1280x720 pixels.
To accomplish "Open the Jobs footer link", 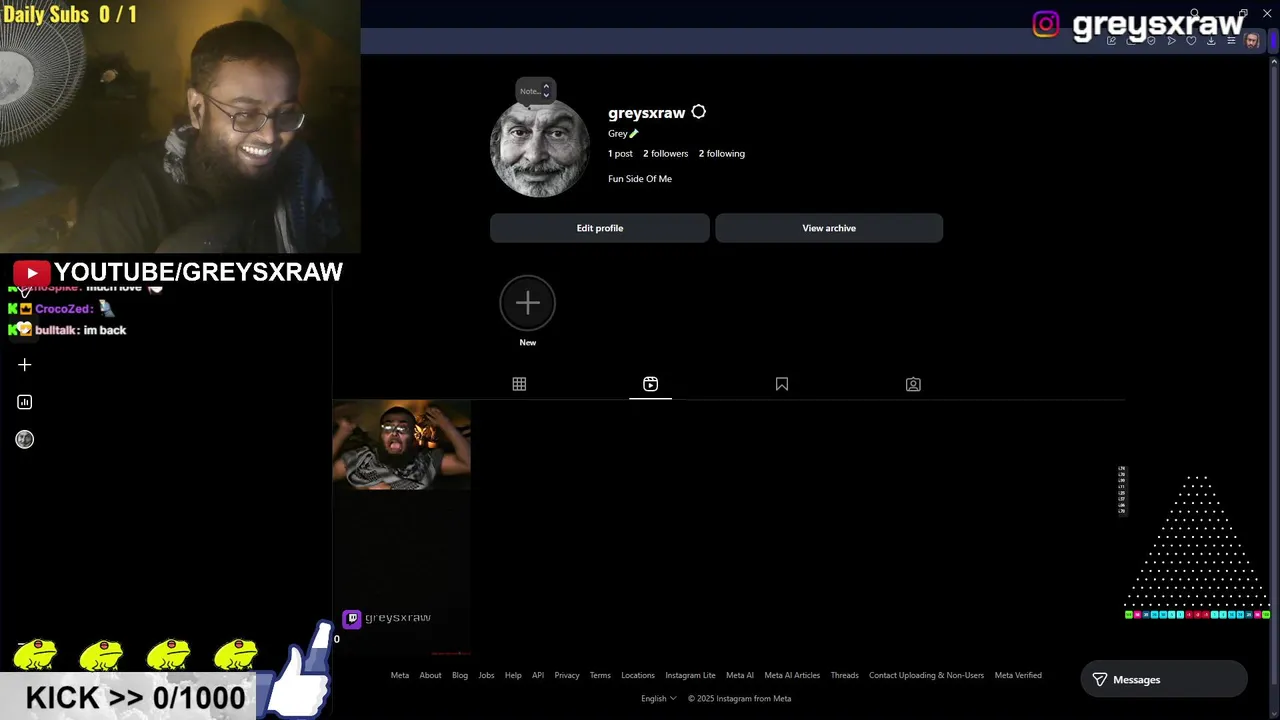I will [486, 675].
